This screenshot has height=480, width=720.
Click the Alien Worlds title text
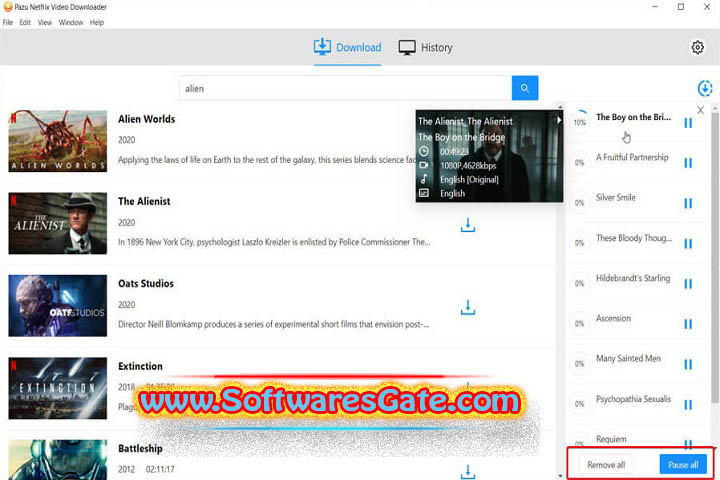point(146,119)
